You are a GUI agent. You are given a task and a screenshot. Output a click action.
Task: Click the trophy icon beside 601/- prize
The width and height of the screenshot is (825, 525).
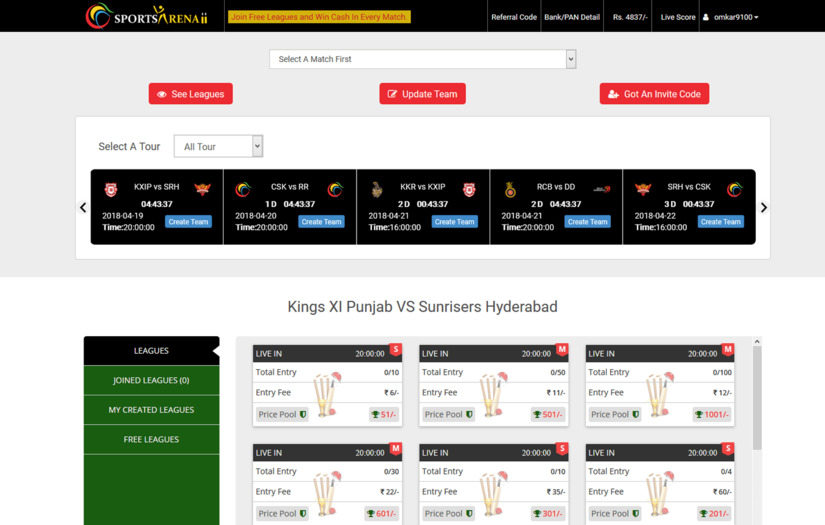tap(370, 513)
